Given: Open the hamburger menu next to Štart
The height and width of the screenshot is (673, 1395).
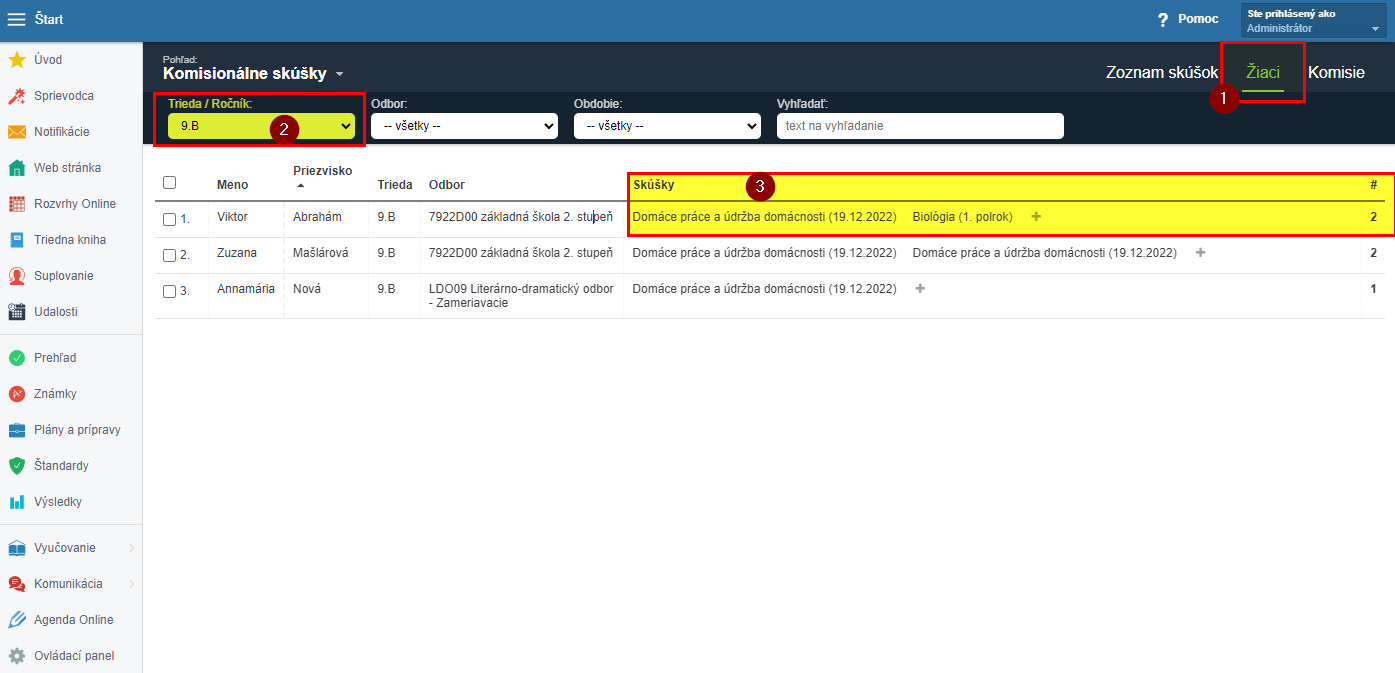Looking at the screenshot, I should tap(17, 19).
